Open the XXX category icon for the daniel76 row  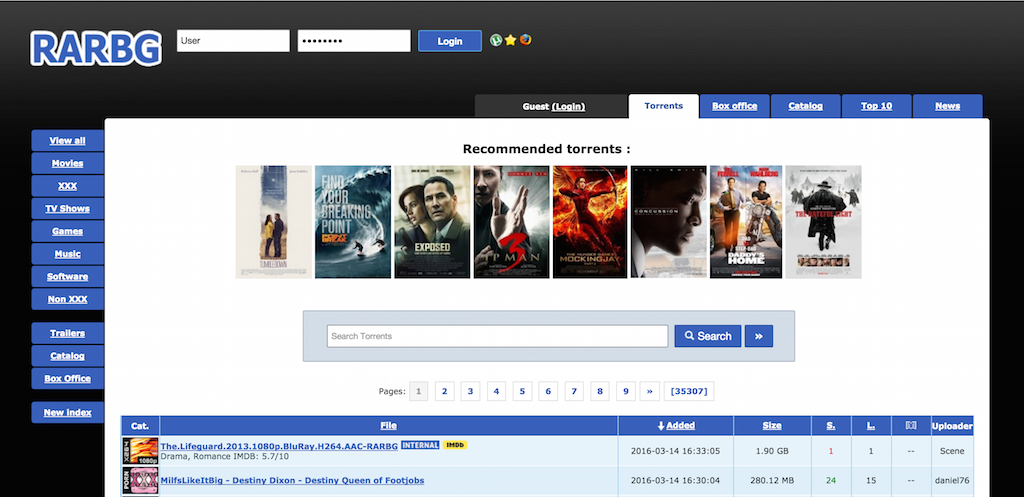tap(140, 480)
